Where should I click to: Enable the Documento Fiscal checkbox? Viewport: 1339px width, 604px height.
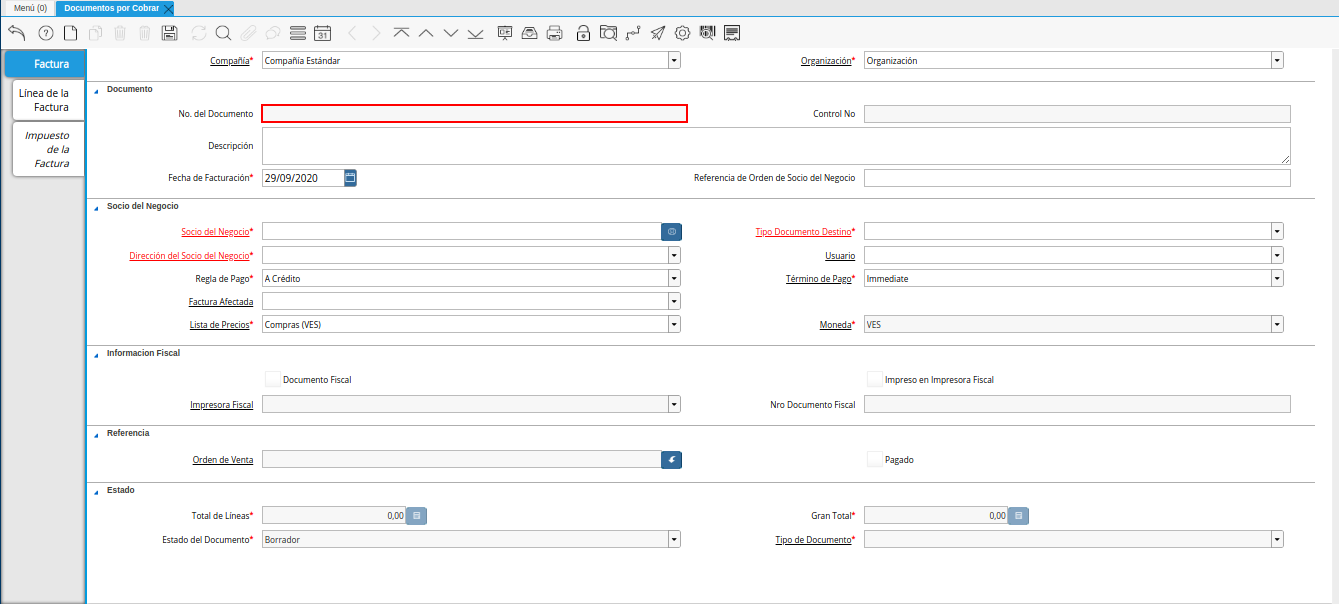(x=273, y=379)
